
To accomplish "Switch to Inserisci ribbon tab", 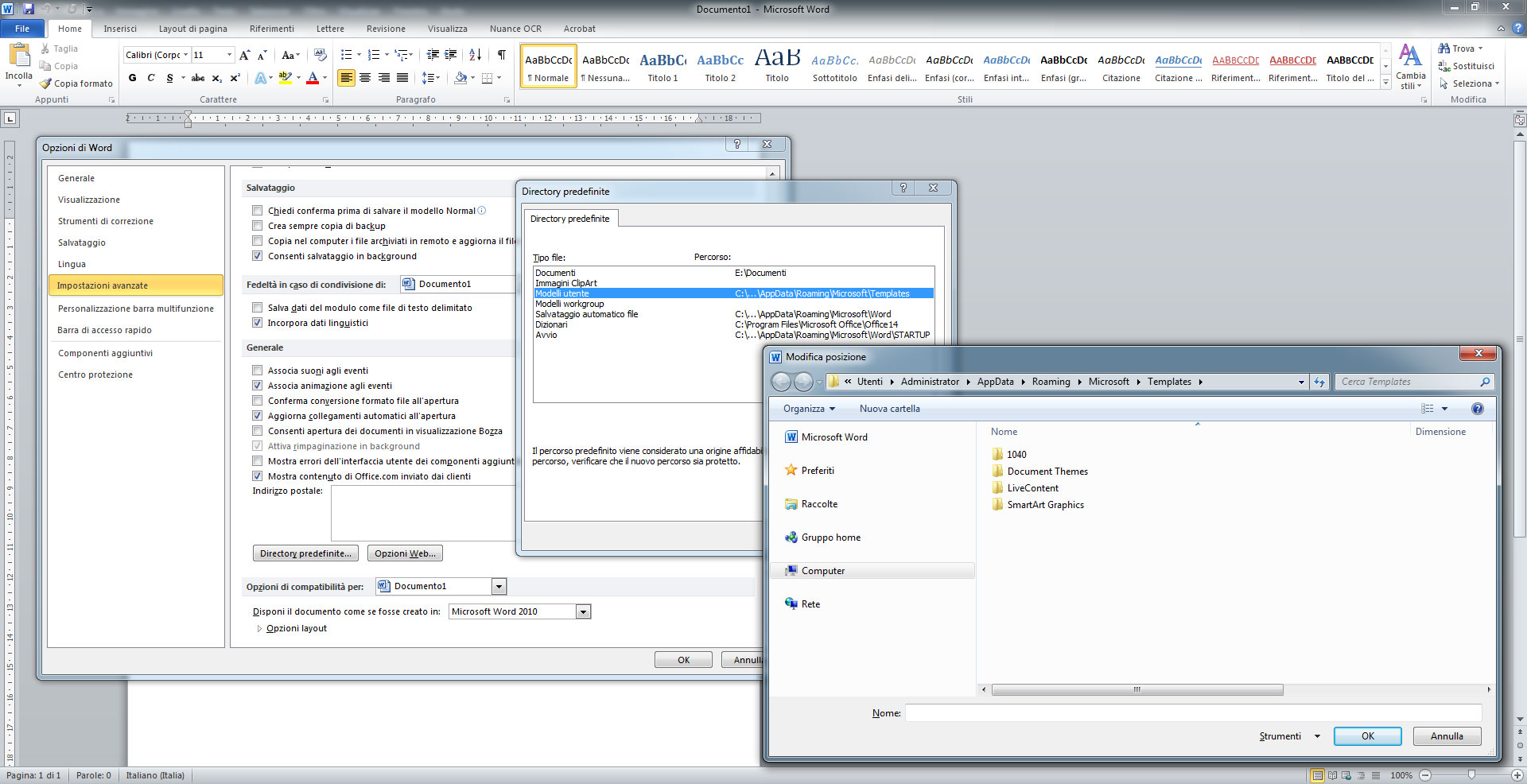I will (120, 29).
